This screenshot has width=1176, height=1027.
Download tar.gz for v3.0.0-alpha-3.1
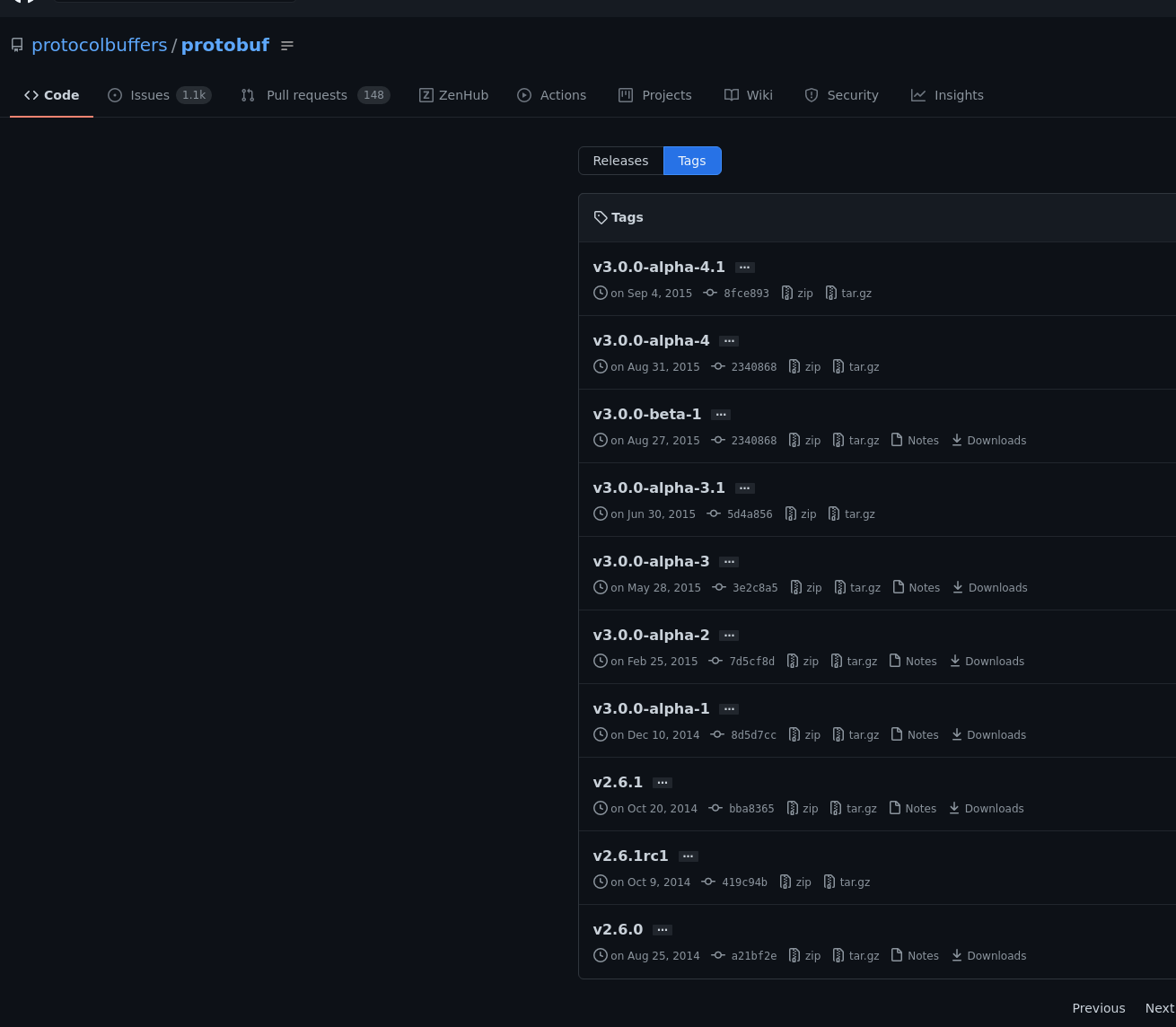(851, 514)
